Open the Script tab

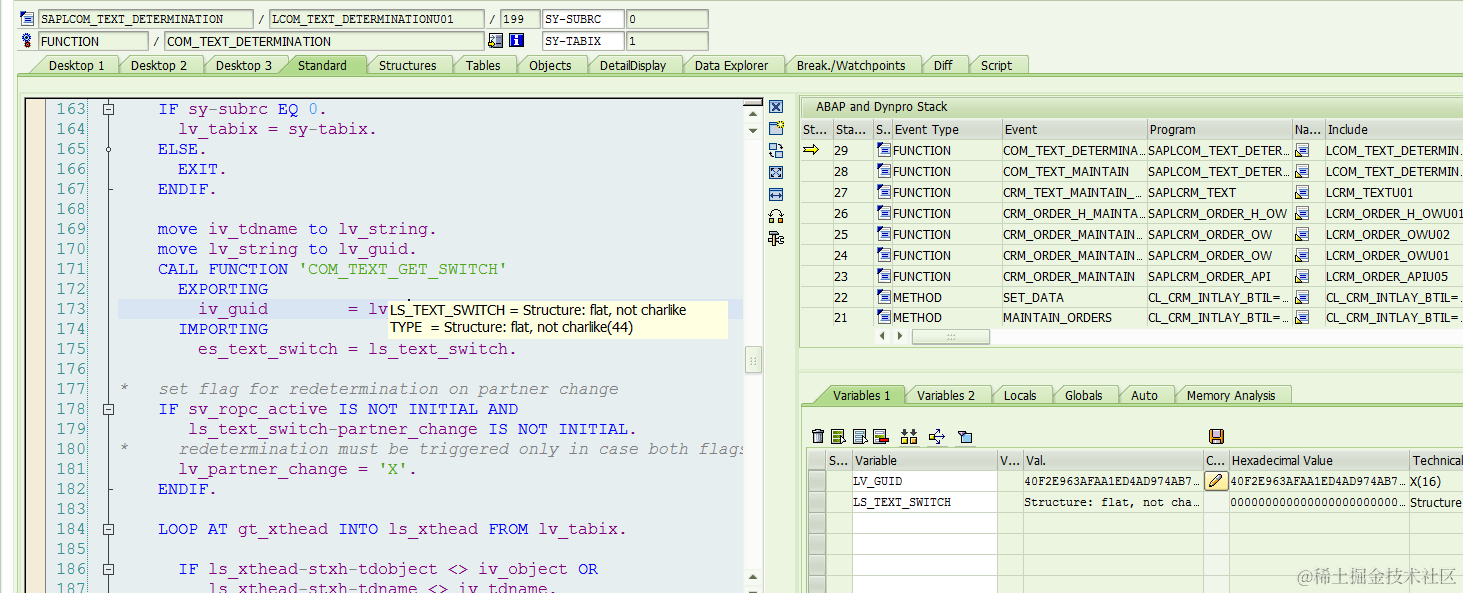click(996, 65)
